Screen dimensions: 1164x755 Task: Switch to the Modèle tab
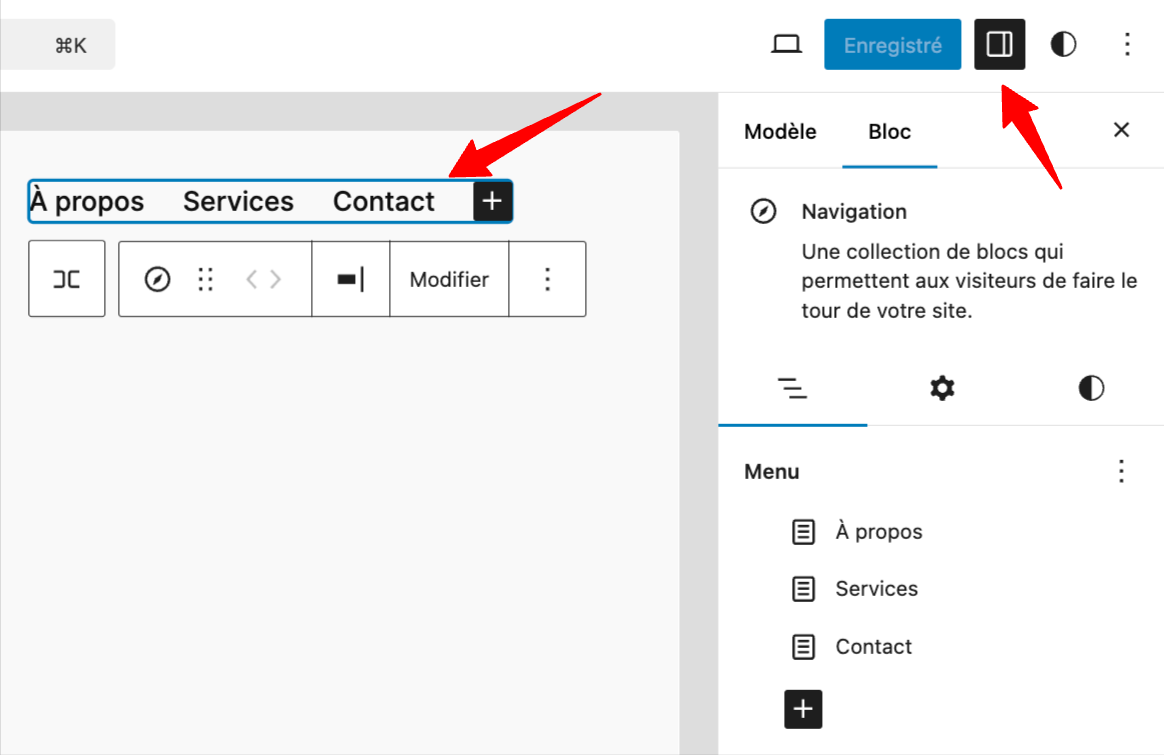[779, 131]
